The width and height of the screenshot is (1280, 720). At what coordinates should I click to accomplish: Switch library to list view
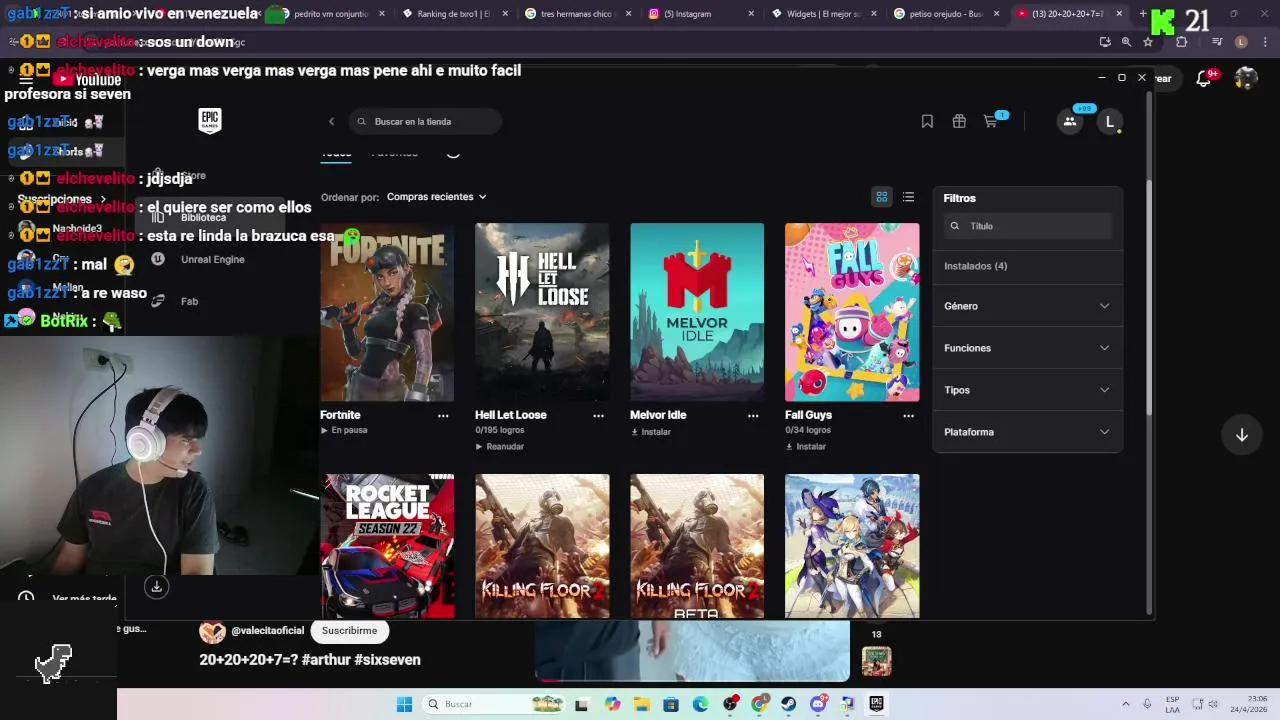coord(908,197)
